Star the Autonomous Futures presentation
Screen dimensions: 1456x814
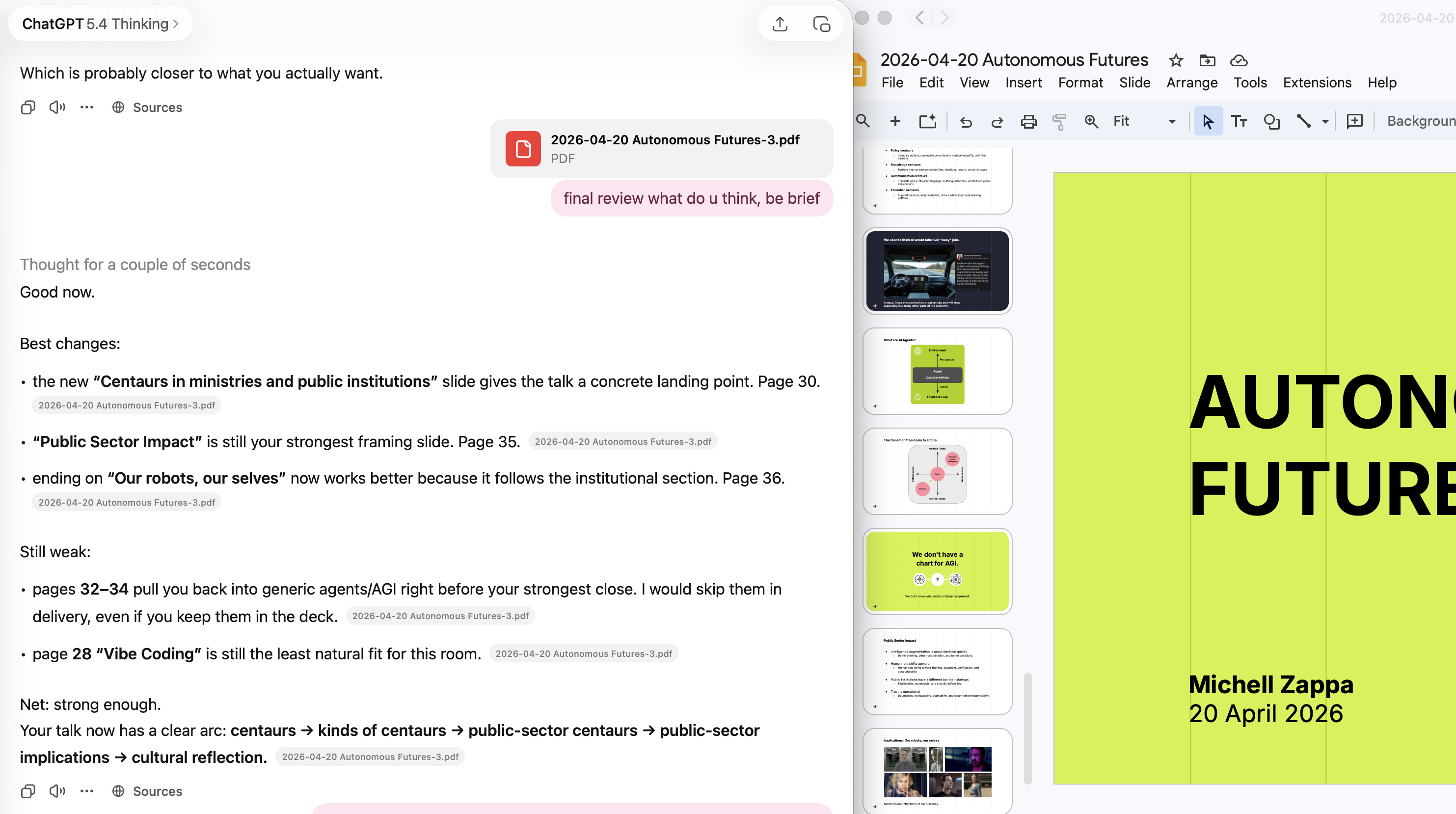click(x=1176, y=60)
